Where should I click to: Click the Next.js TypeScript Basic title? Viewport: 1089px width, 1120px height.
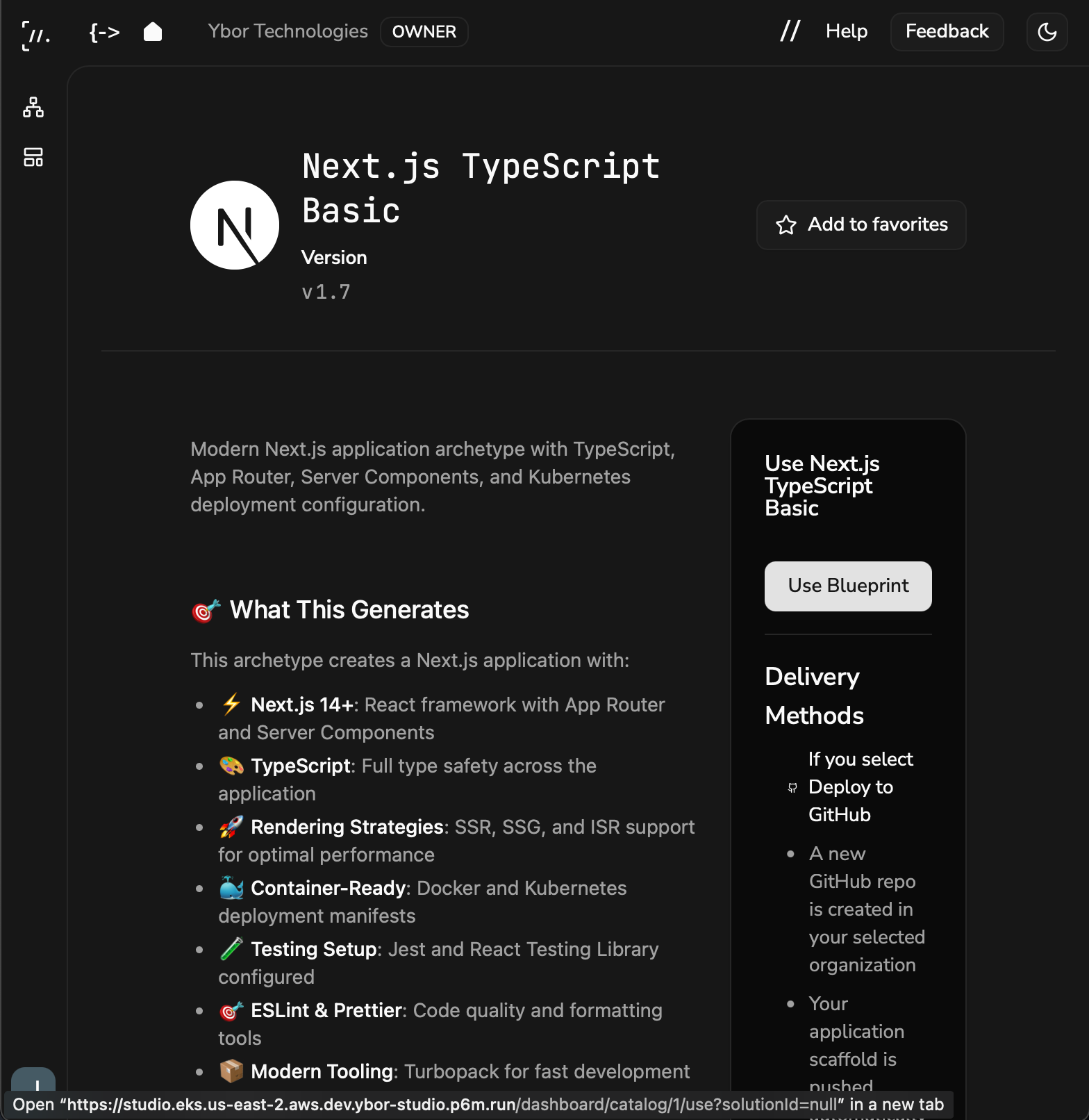[x=481, y=188]
